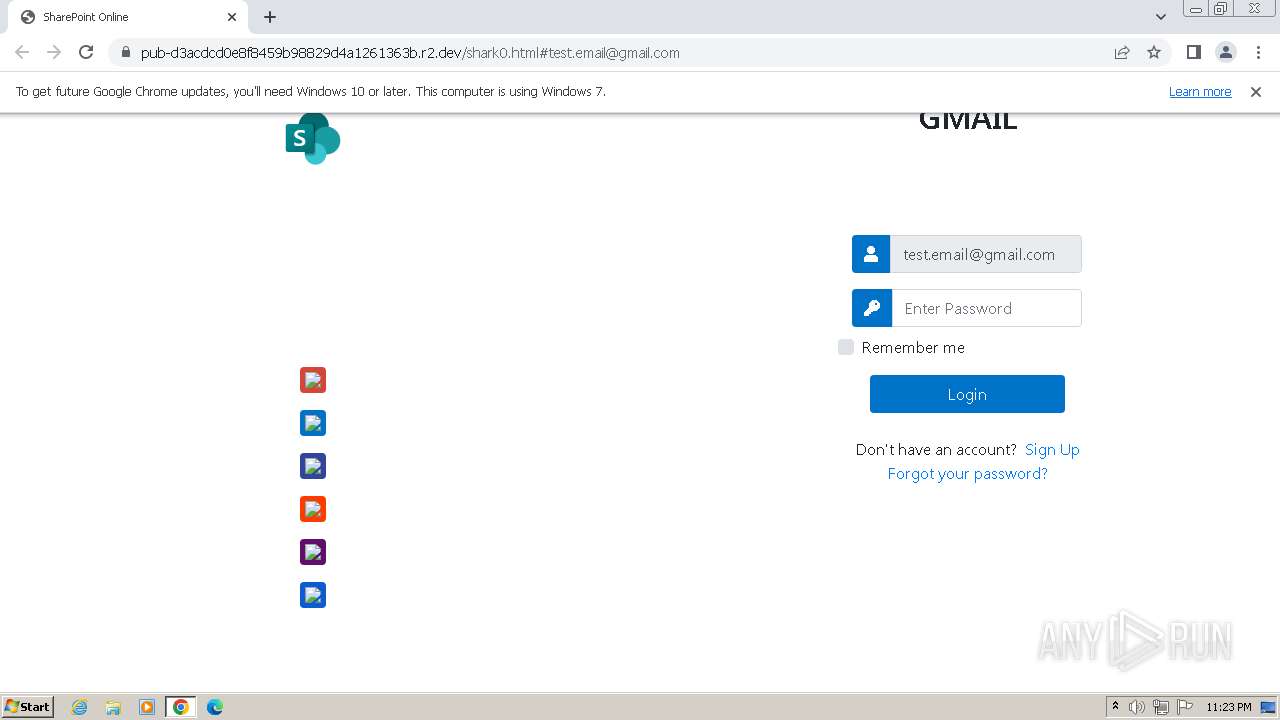Click the purple broken-image app icon
This screenshot has width=1280, height=720.
coord(313,552)
